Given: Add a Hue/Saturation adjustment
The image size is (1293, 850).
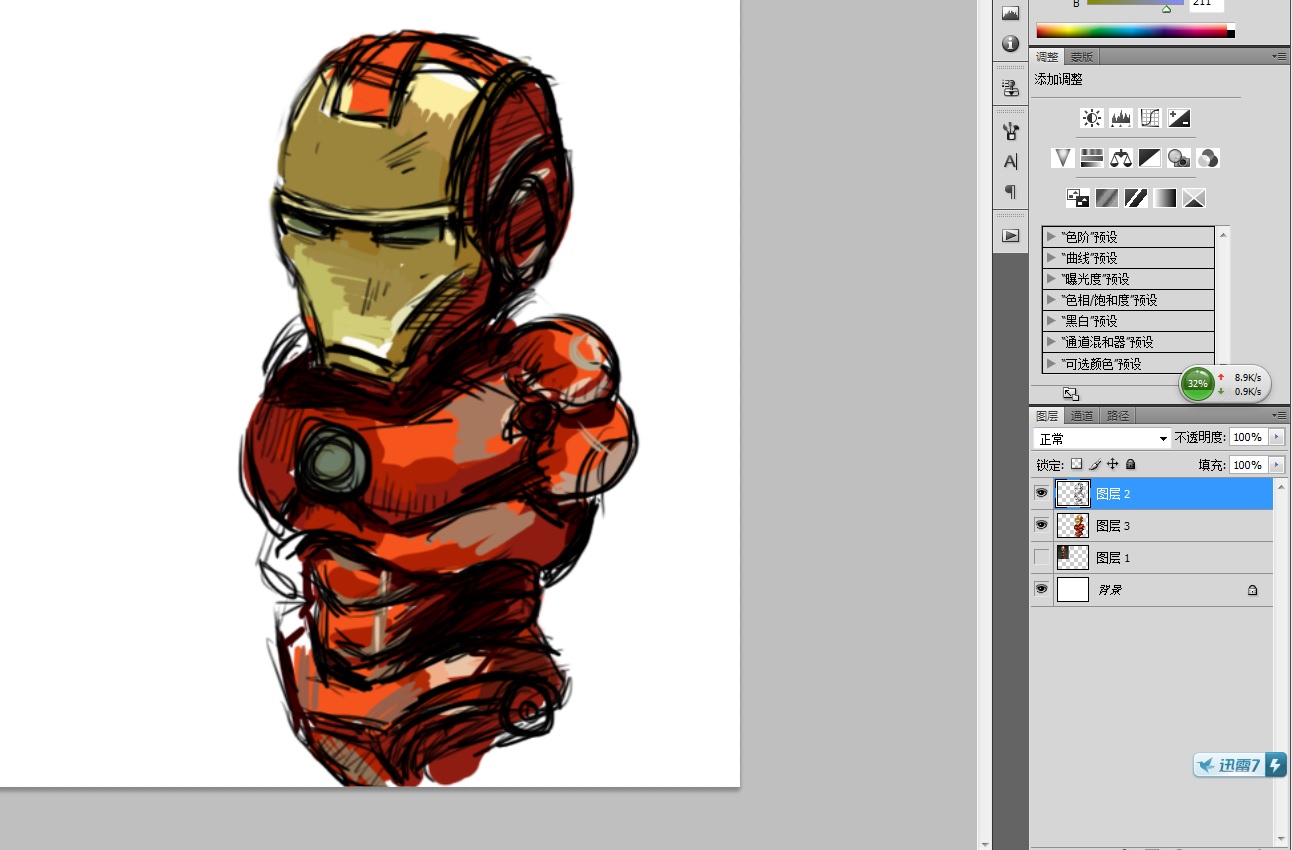Looking at the screenshot, I should click(1092, 158).
